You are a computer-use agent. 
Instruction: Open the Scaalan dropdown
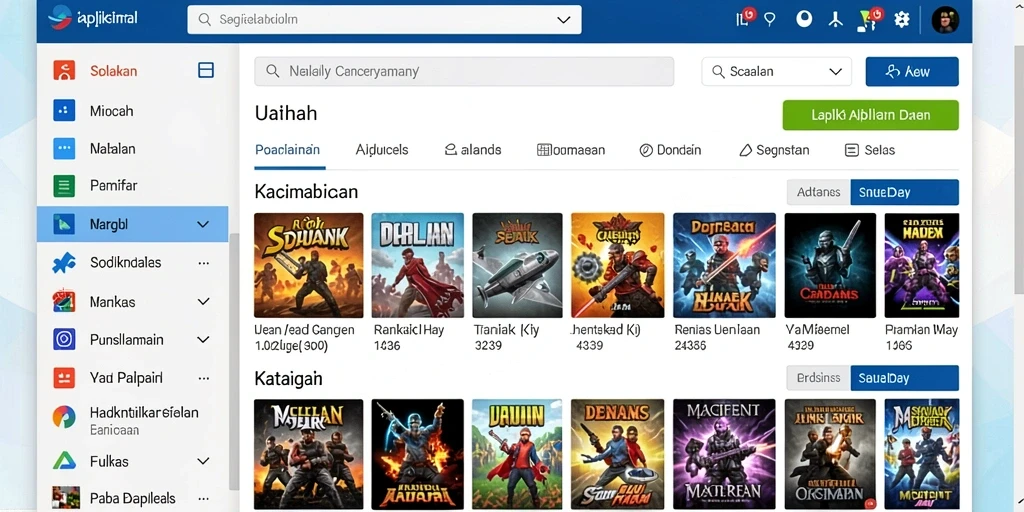click(x=776, y=71)
